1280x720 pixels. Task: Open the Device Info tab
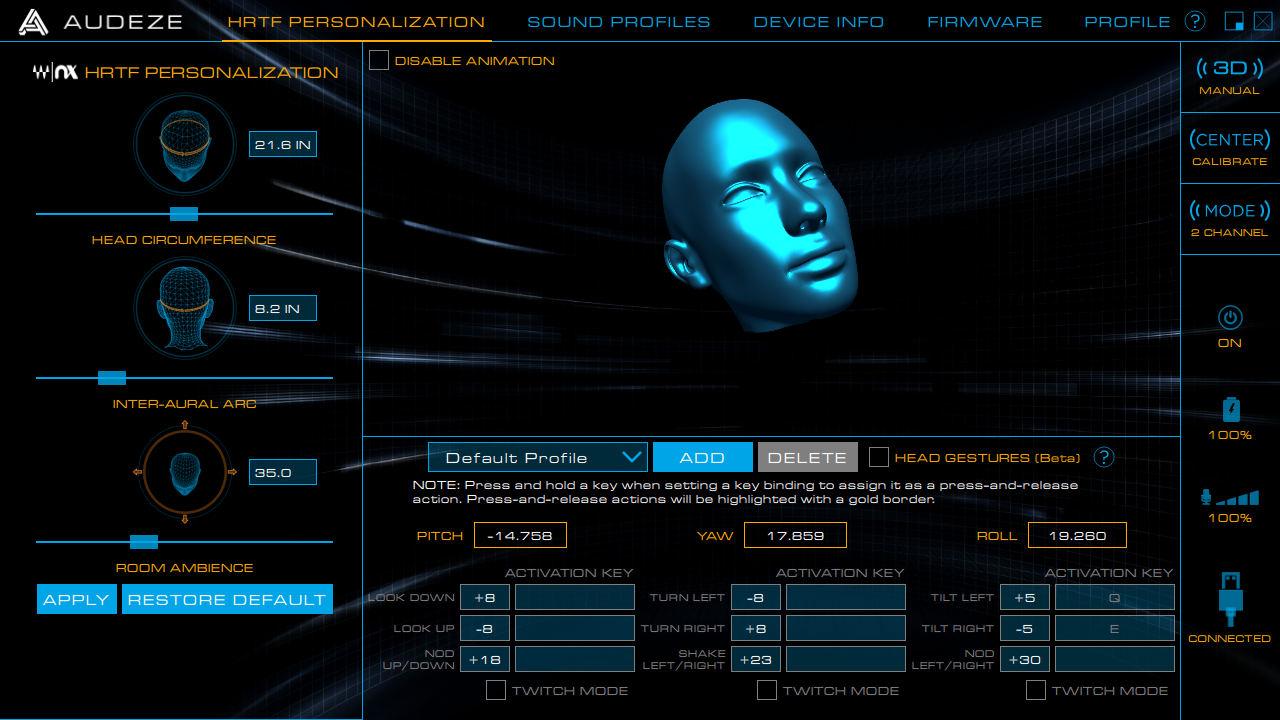819,21
